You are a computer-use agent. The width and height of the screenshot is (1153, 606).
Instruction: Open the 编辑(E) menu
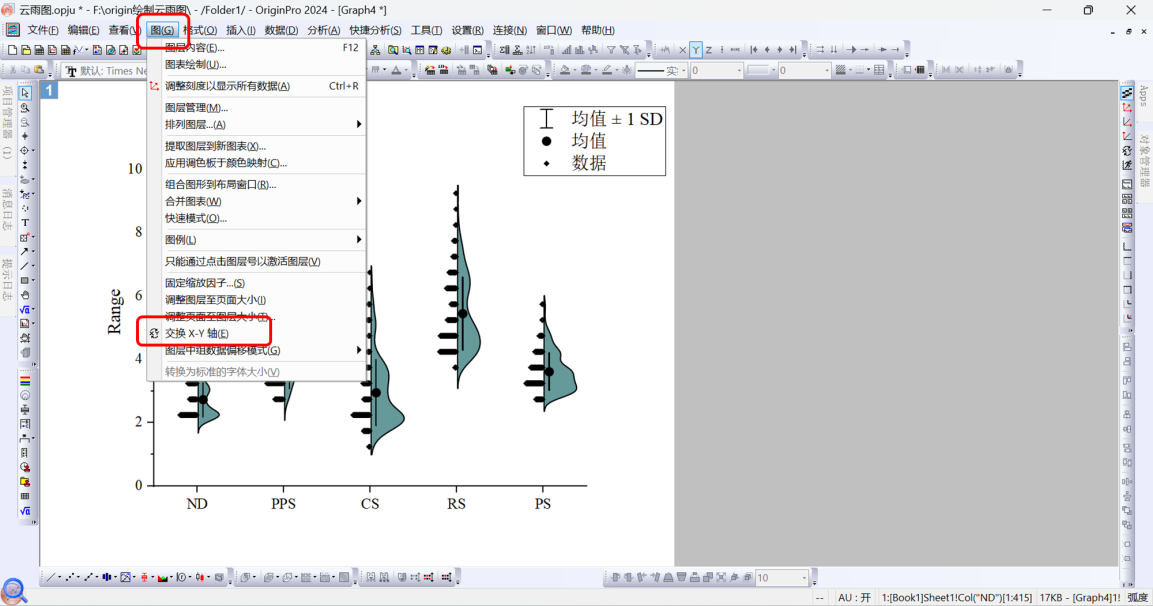click(83, 30)
